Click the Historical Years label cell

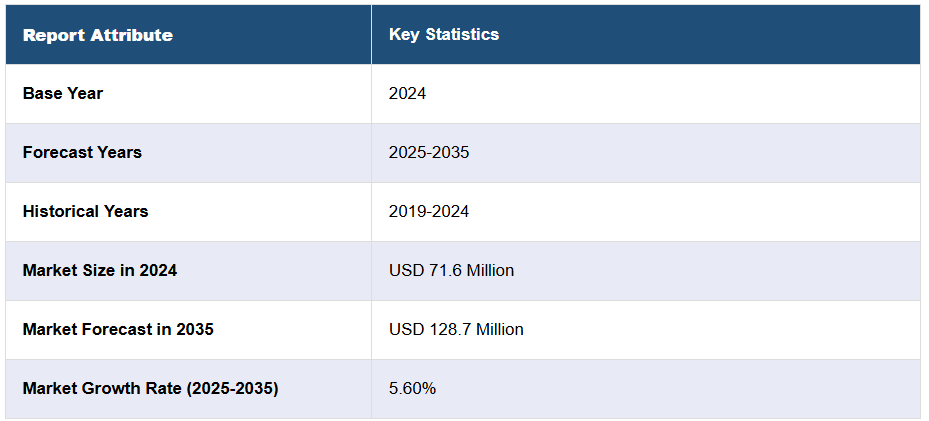click(x=85, y=211)
